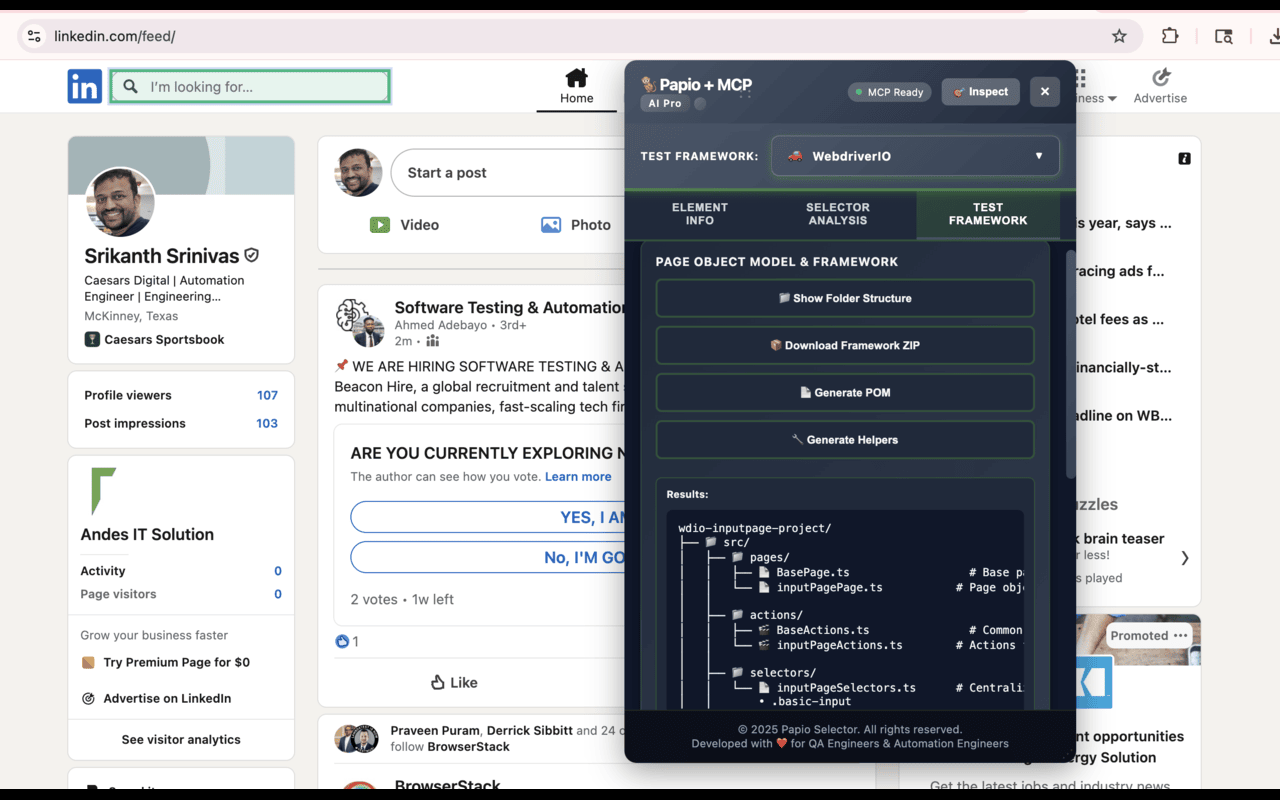
Task: Click the next arrow in puzzles section
Action: click(1184, 558)
